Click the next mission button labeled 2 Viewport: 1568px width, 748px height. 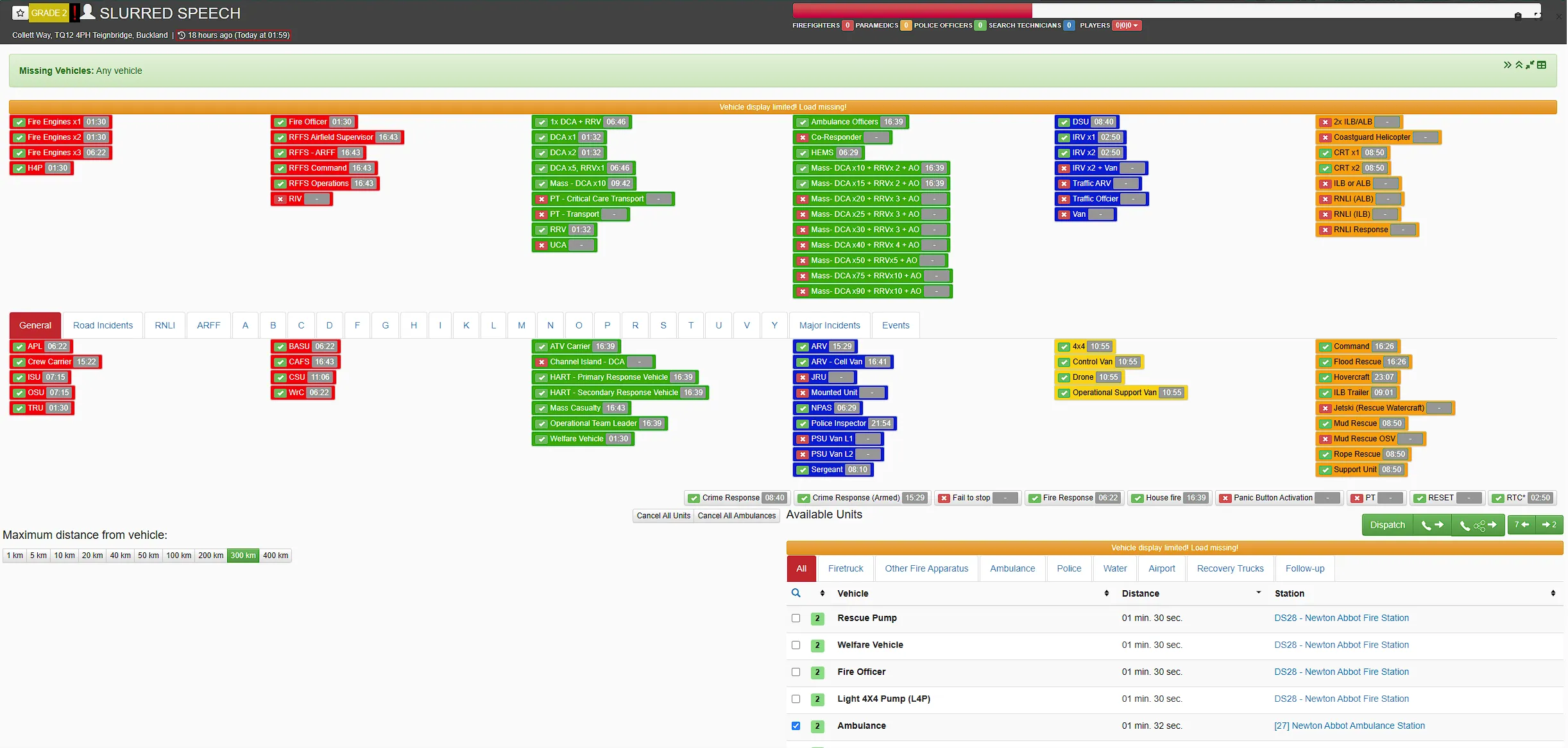point(1549,525)
